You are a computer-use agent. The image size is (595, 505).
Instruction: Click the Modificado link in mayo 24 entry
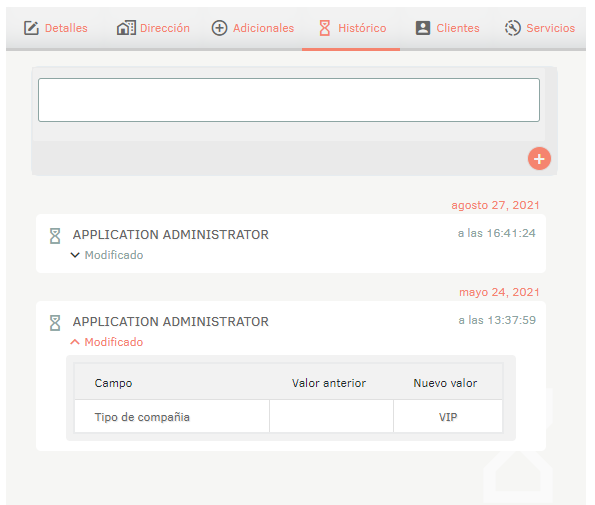click(x=114, y=342)
